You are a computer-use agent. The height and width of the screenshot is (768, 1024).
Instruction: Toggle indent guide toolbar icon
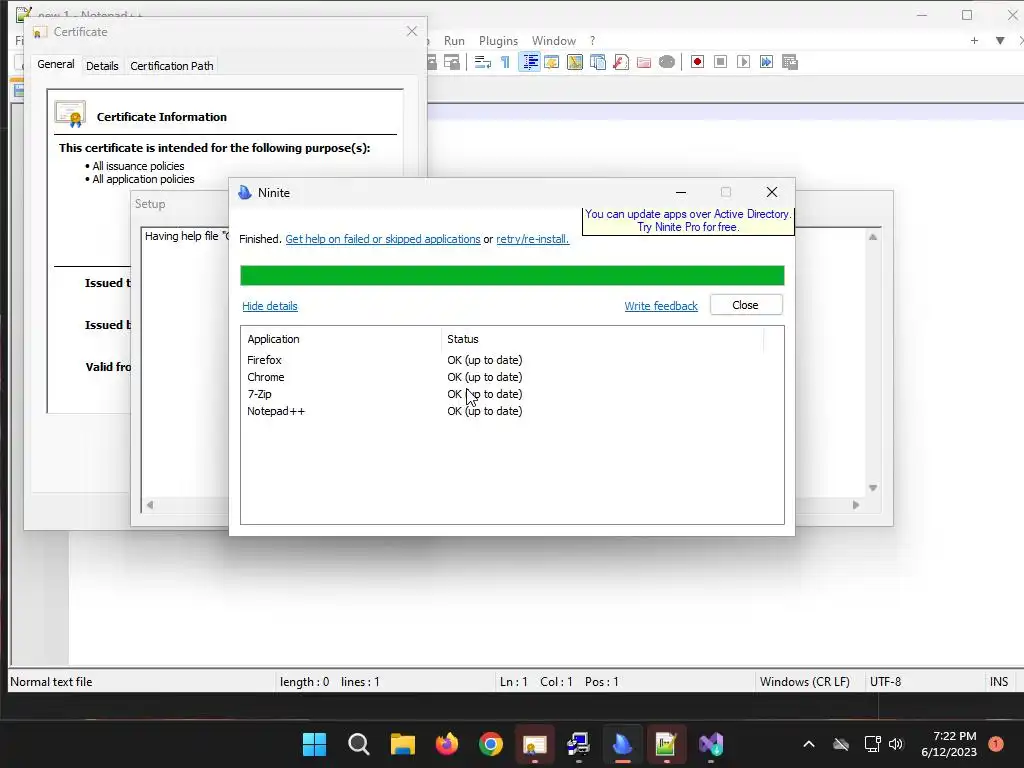tap(530, 62)
